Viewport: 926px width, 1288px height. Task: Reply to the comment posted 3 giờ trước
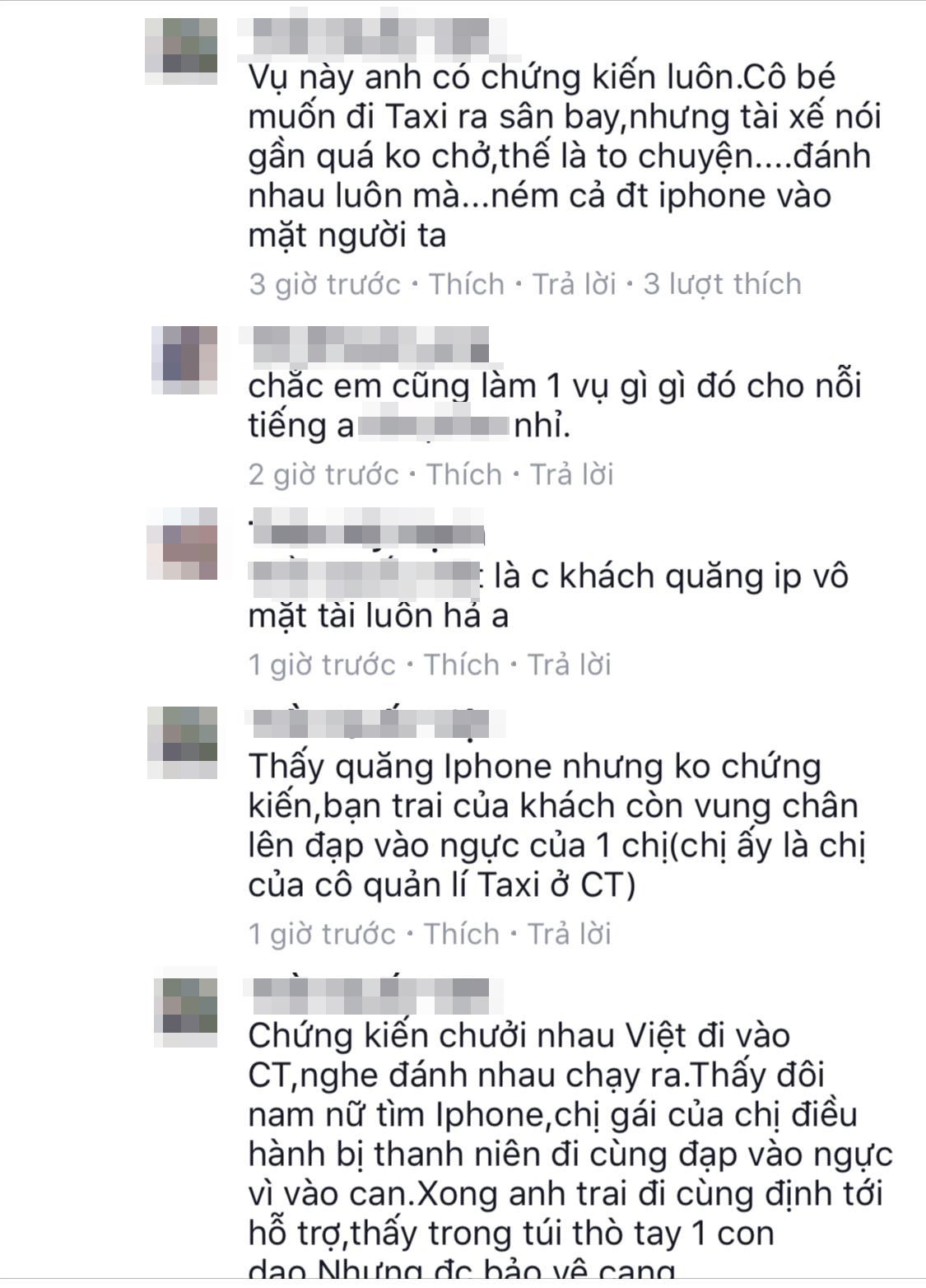pos(574,284)
